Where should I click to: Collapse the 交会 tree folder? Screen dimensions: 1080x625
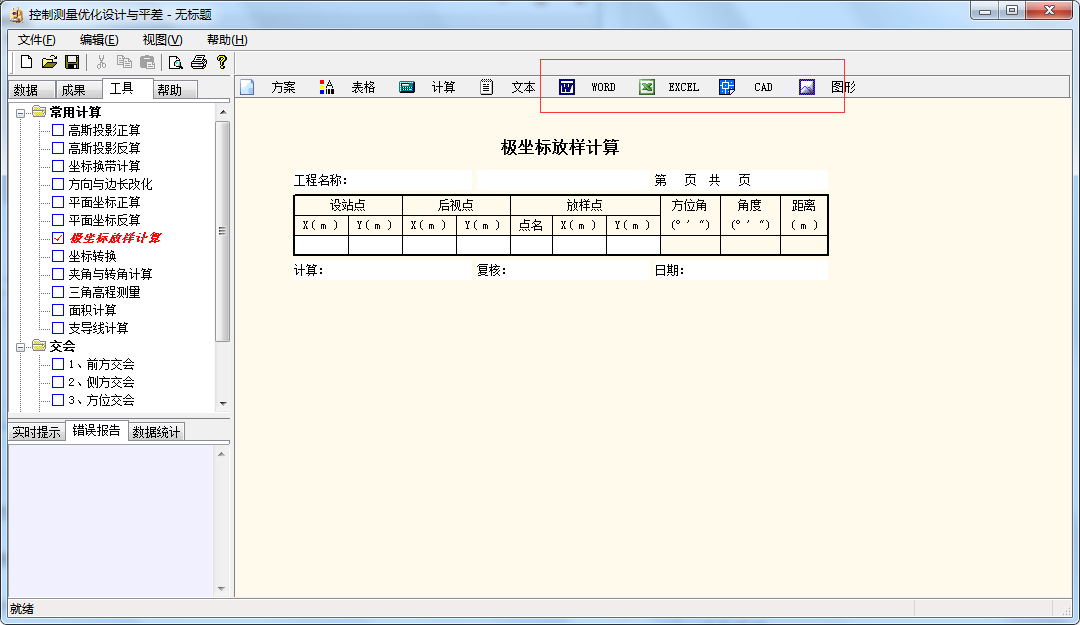point(20,346)
